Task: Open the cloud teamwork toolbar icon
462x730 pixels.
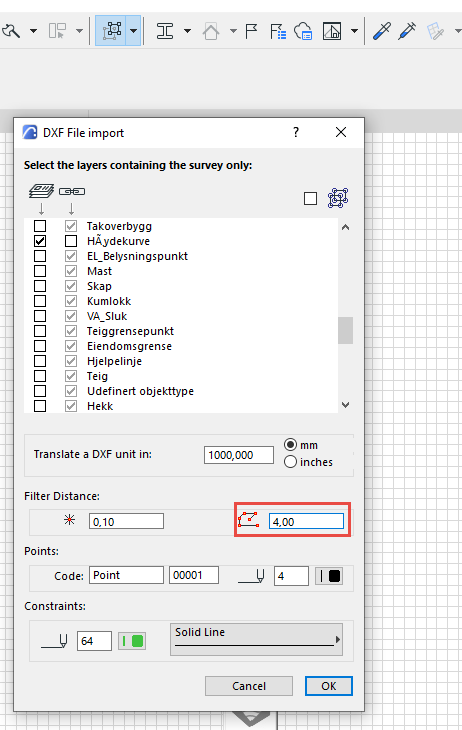Action: tap(303, 31)
